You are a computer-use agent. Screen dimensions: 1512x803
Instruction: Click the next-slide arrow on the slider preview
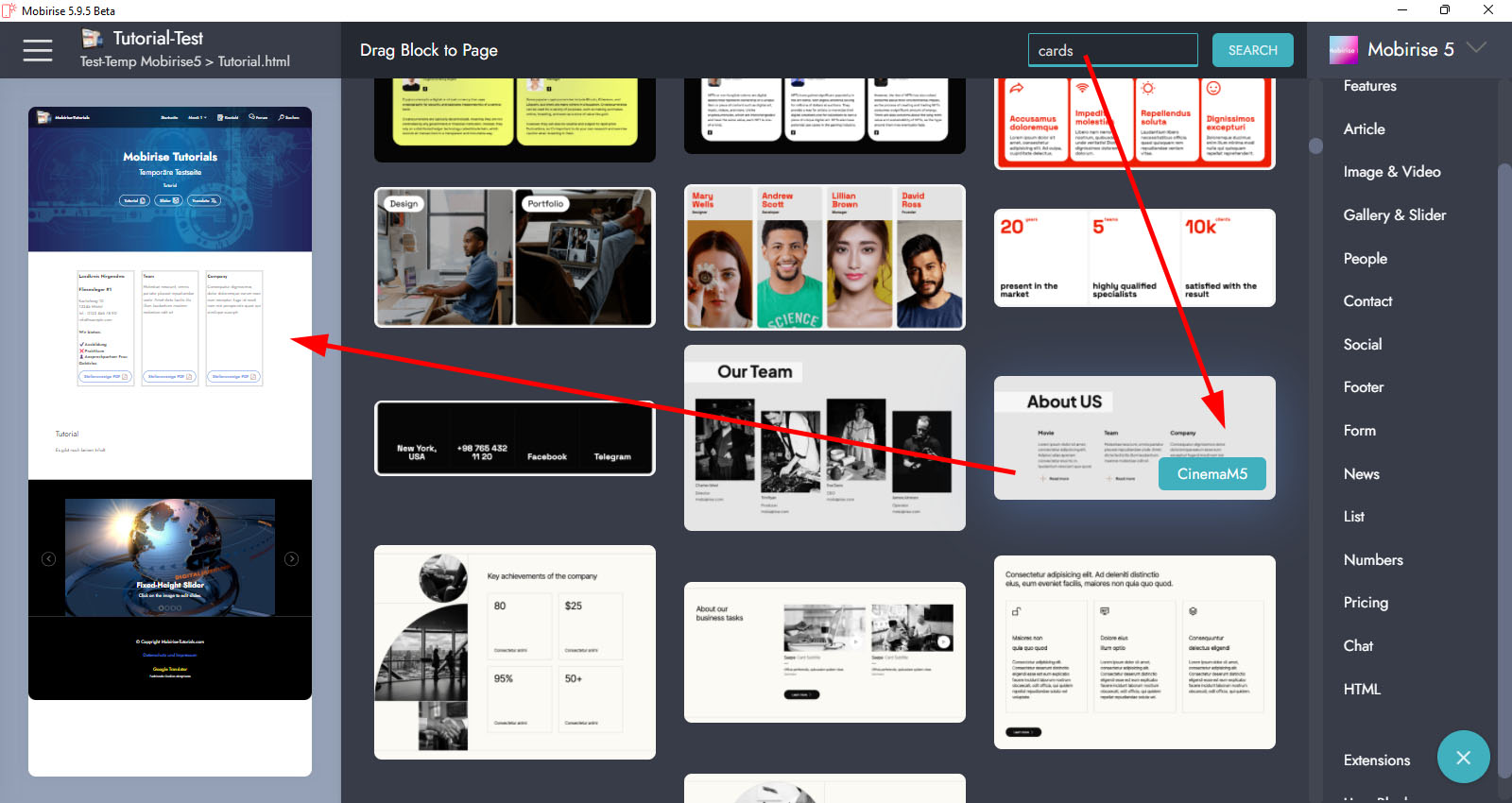click(x=292, y=558)
